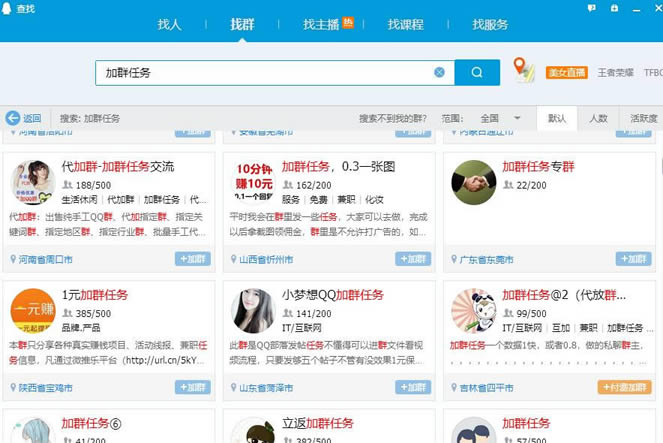Image resolution: width=663 pixels, height=443 pixels.
Task: Click the 一元赚 orange group avatar
Action: (x=32, y=311)
